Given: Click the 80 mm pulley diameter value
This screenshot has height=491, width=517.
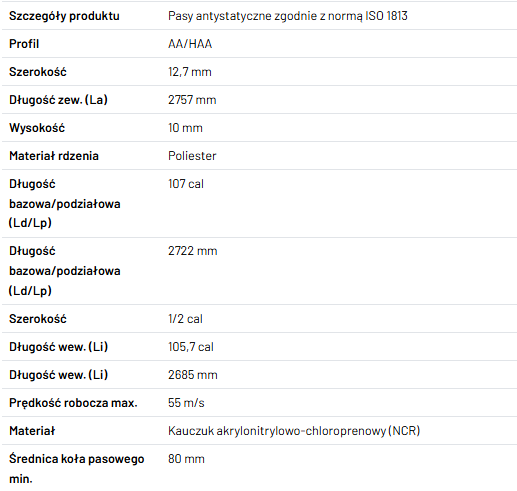Looking at the screenshot, I should click(186, 459).
